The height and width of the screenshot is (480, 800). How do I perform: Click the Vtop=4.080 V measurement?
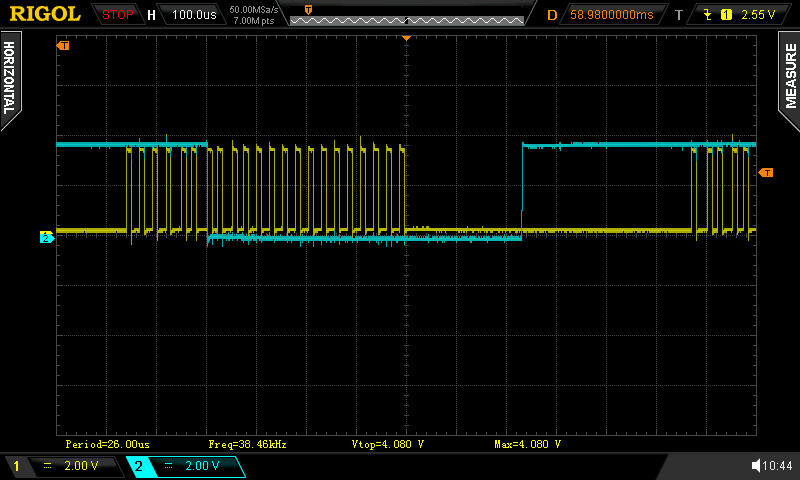click(x=388, y=443)
